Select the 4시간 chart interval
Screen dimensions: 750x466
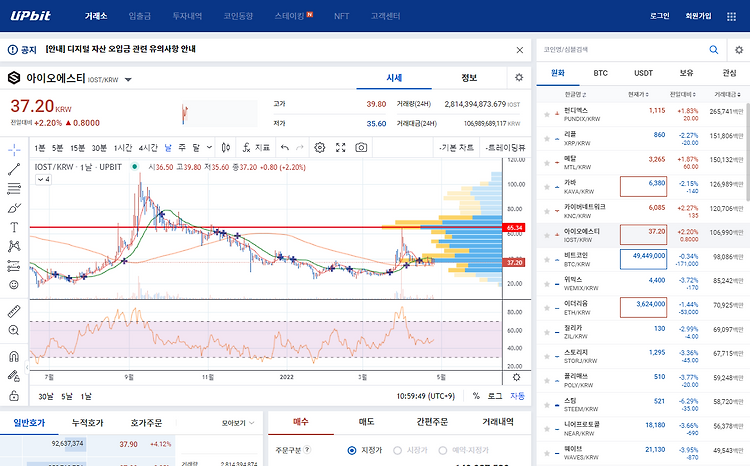pos(148,148)
